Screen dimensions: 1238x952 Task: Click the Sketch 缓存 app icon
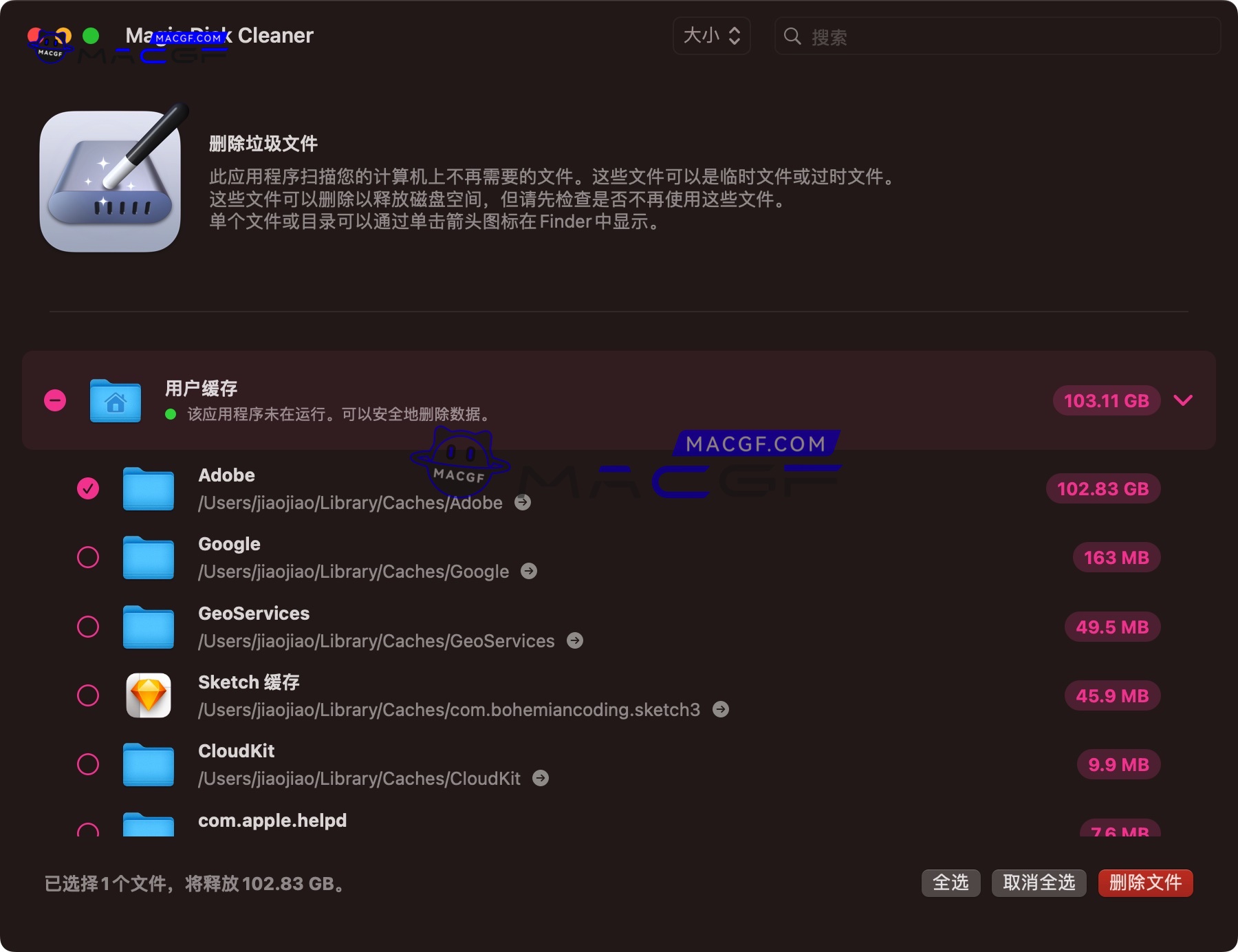(148, 695)
